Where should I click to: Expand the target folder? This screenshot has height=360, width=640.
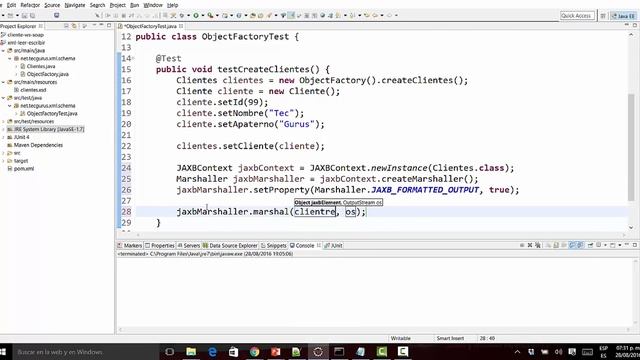pyautogui.click(x=4, y=161)
